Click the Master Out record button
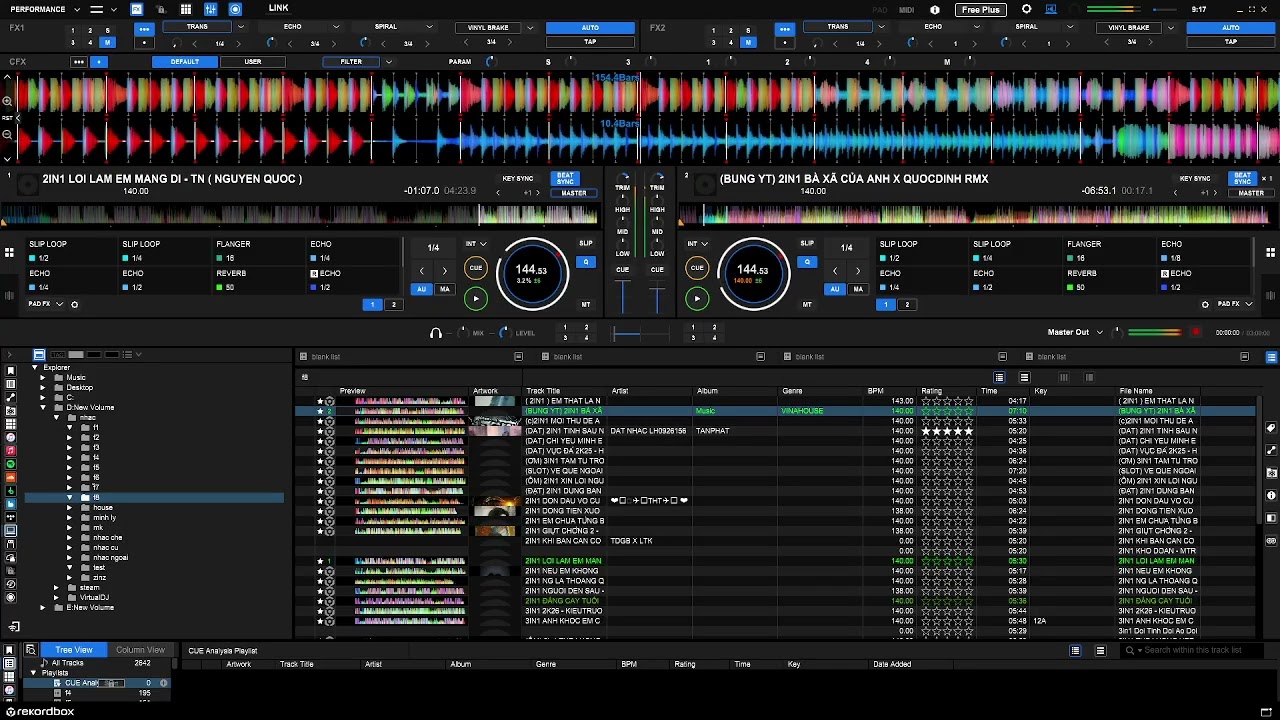1280x720 pixels. click(1196, 332)
